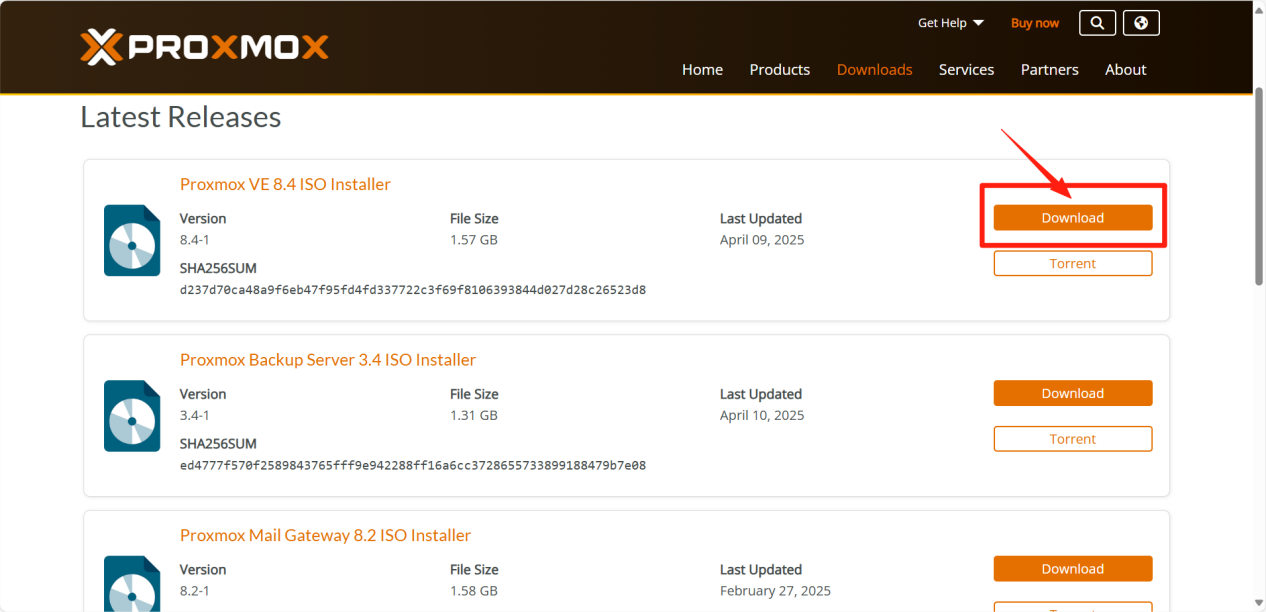Download the Proxmox VE 8.4 ISO Installer
The width and height of the screenshot is (1266, 612).
coord(1073,218)
